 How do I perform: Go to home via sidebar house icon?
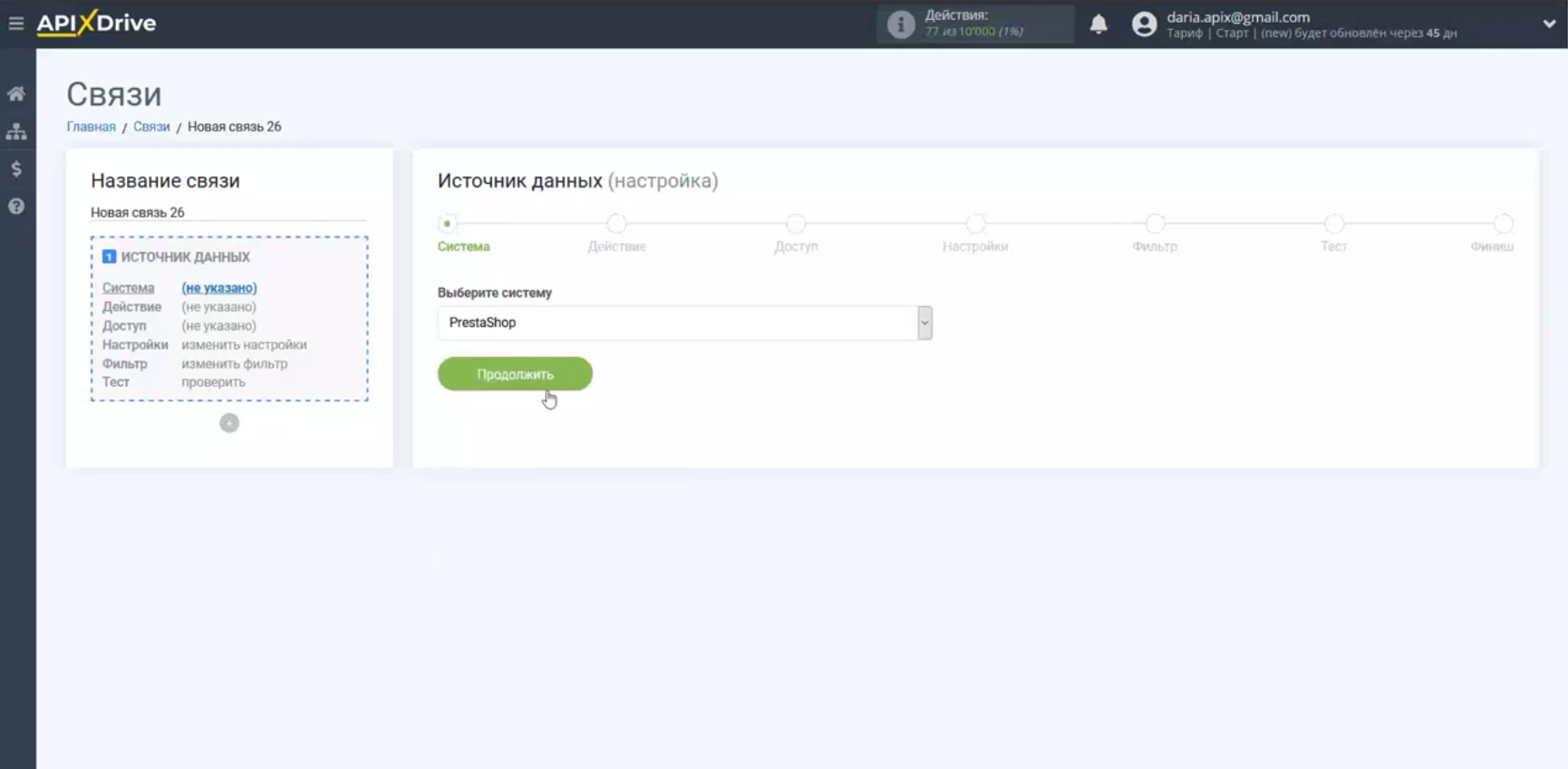coord(16,93)
